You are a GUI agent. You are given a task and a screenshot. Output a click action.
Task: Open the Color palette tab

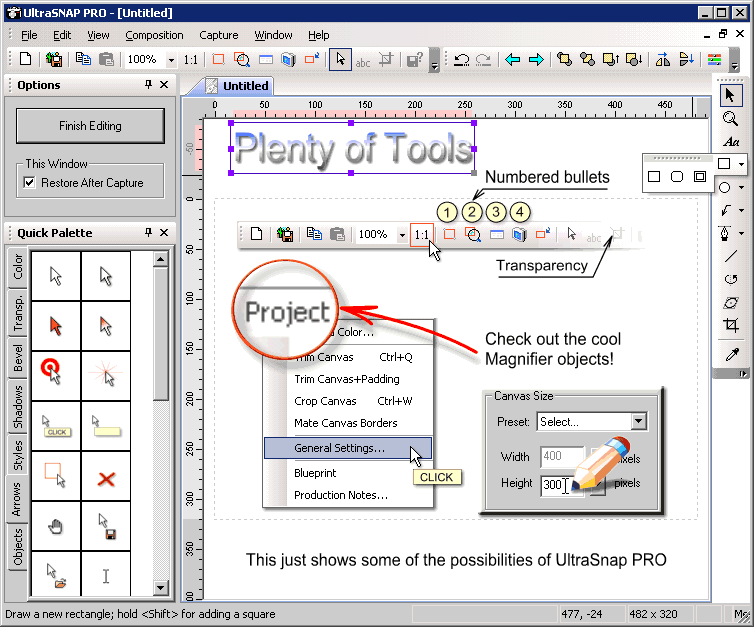(17, 267)
